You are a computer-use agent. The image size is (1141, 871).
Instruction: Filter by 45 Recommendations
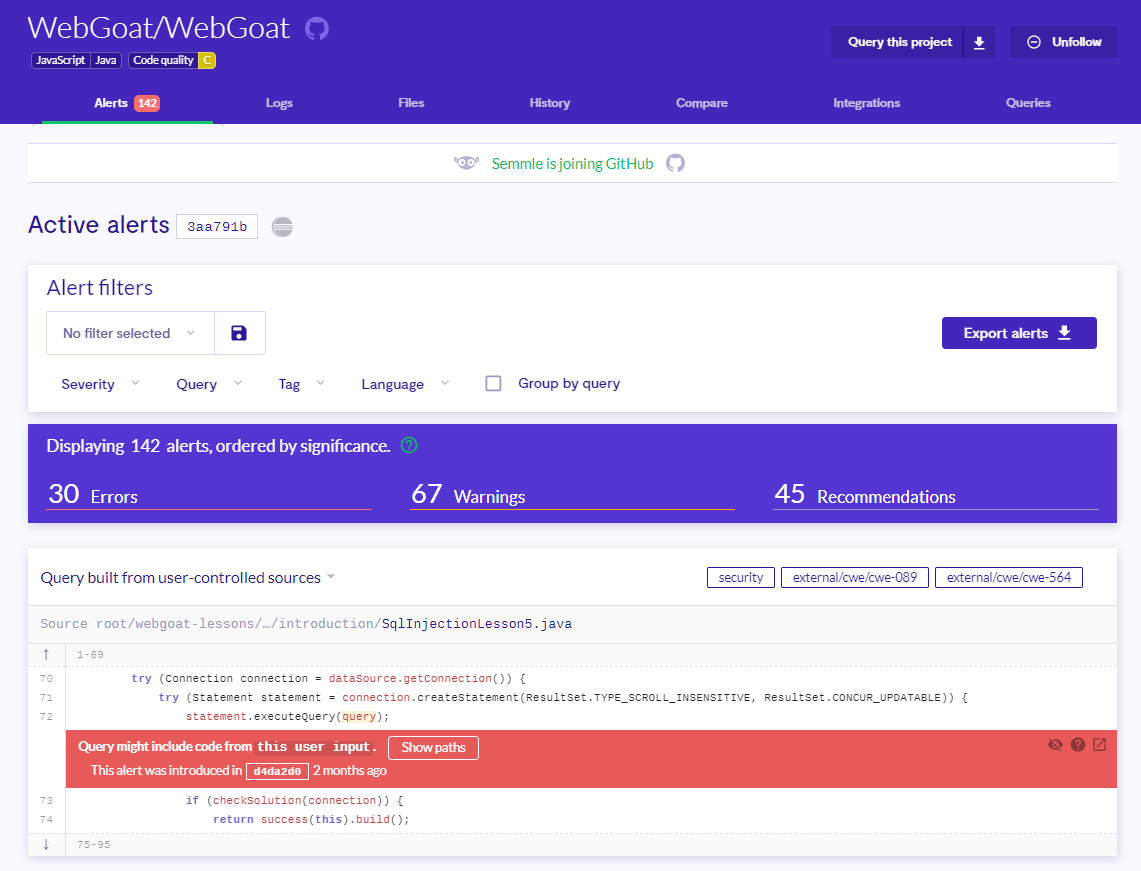(x=936, y=495)
